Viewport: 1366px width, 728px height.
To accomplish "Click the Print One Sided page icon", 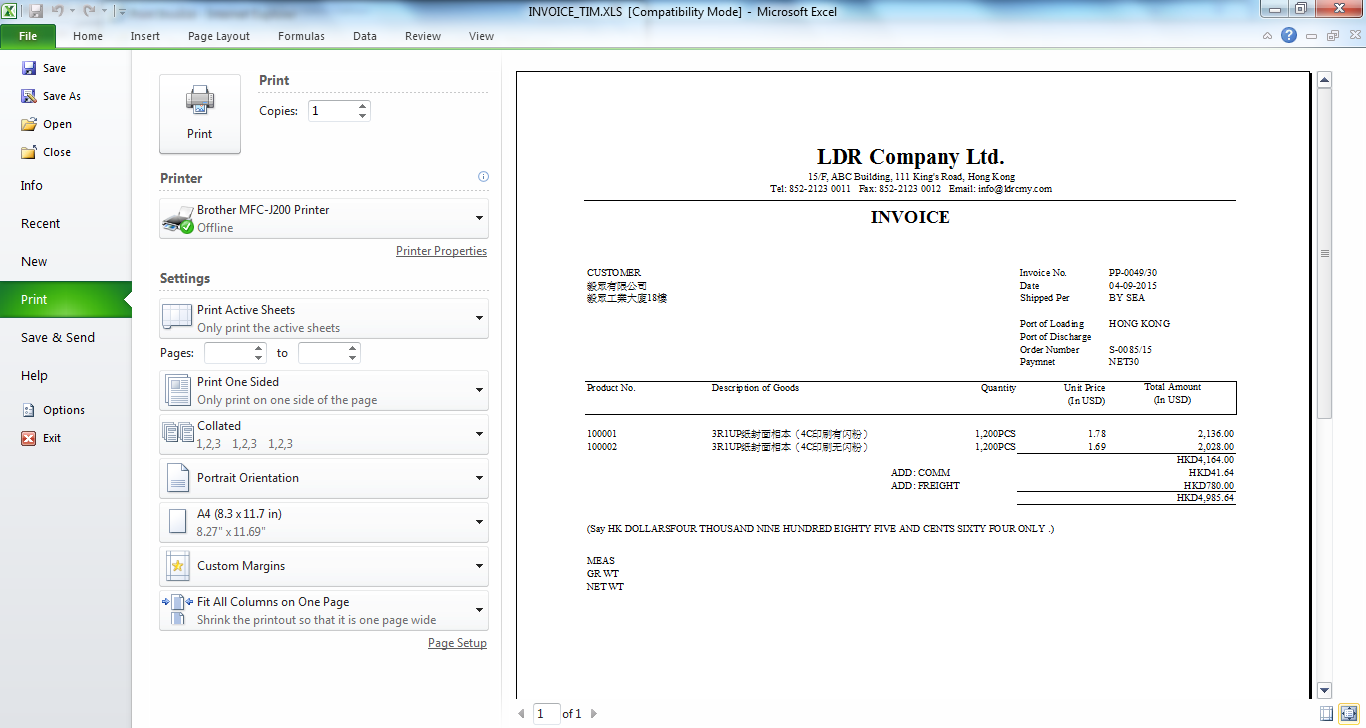I will click(177, 390).
